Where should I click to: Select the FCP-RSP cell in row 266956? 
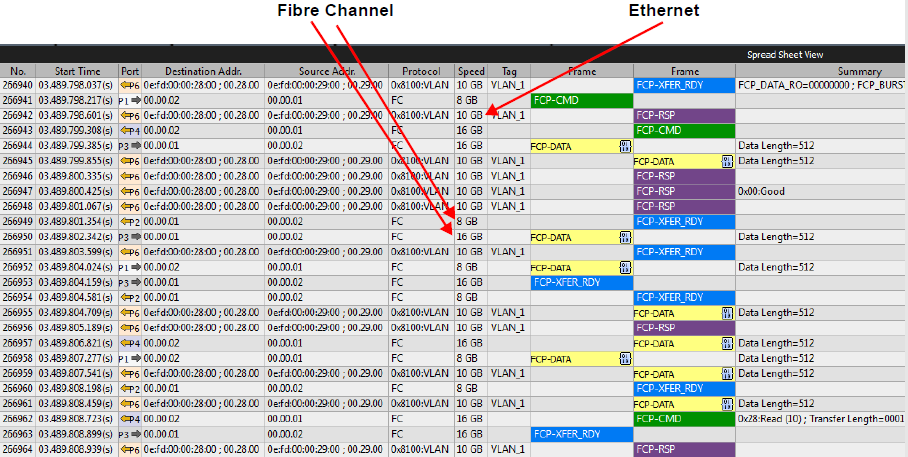pos(684,328)
